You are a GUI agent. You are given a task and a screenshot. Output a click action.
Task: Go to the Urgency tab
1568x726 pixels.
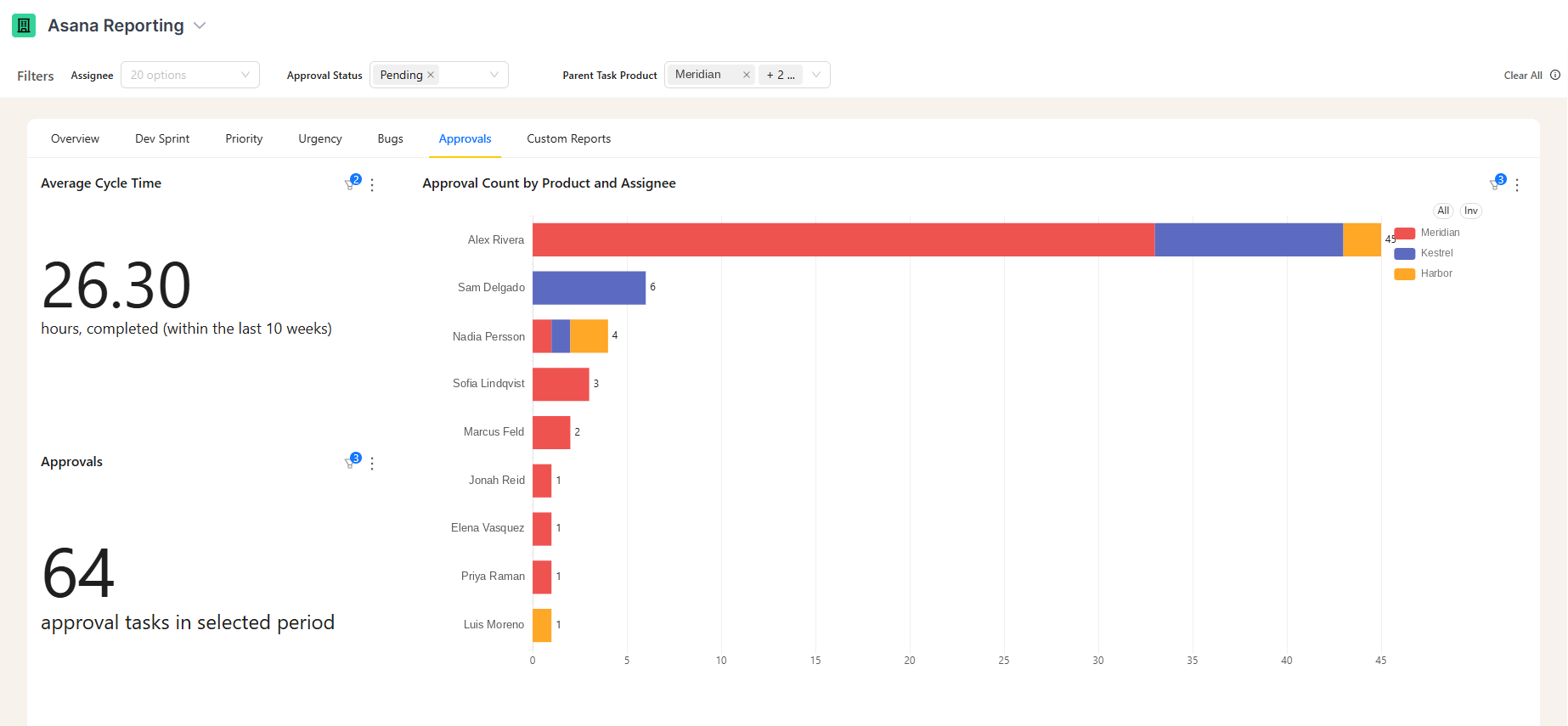point(320,138)
